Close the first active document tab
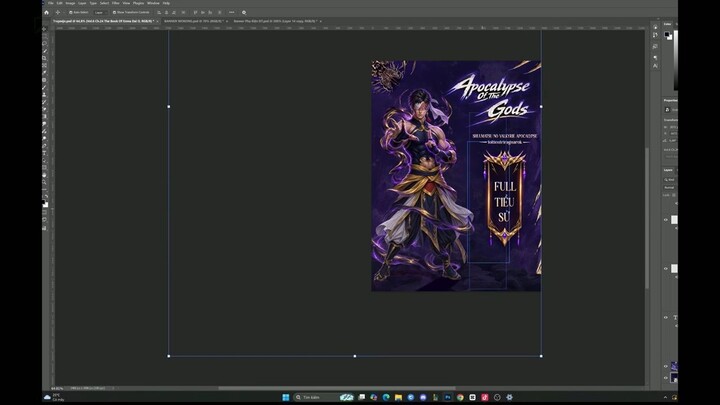This screenshot has width=720, height=405. pos(157,21)
